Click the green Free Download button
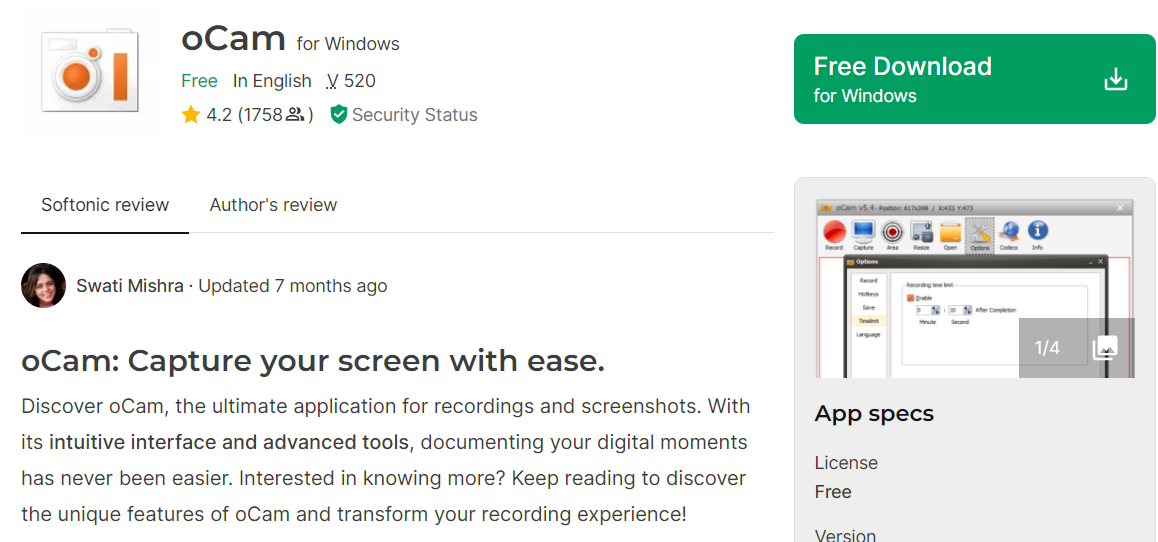The image size is (1158, 542). pyautogui.click(x=974, y=79)
